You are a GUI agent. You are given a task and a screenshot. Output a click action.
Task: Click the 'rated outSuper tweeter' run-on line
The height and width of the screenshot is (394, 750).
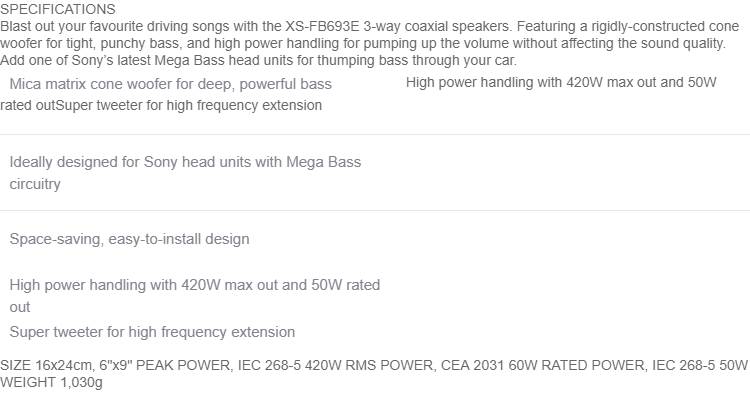[x=161, y=105]
